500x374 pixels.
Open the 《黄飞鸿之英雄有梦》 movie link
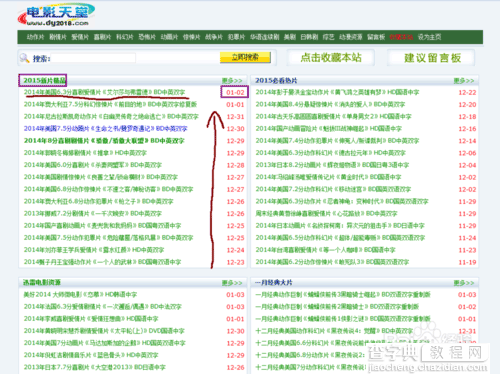[337, 92]
